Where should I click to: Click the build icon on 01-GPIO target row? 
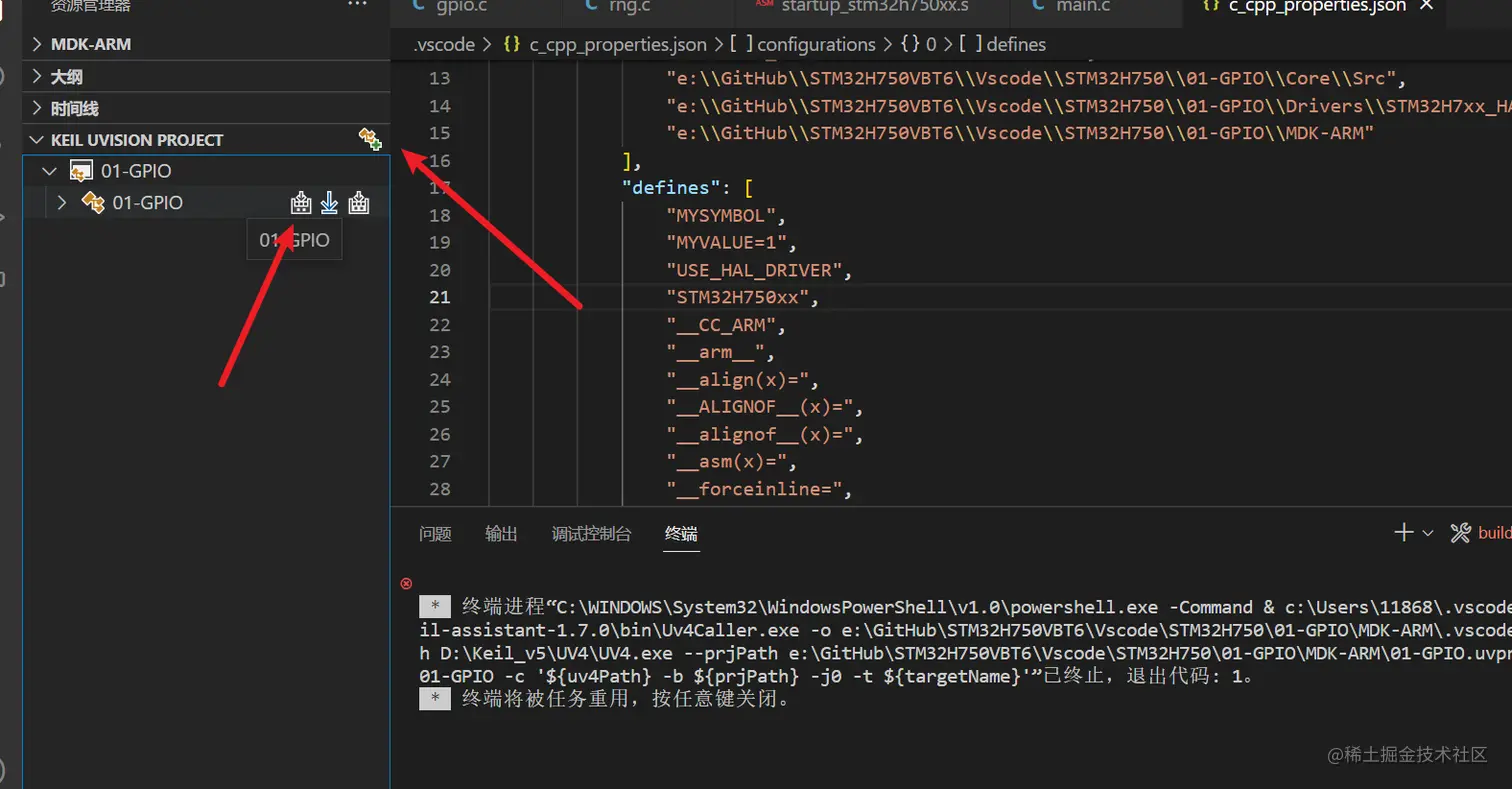click(301, 203)
